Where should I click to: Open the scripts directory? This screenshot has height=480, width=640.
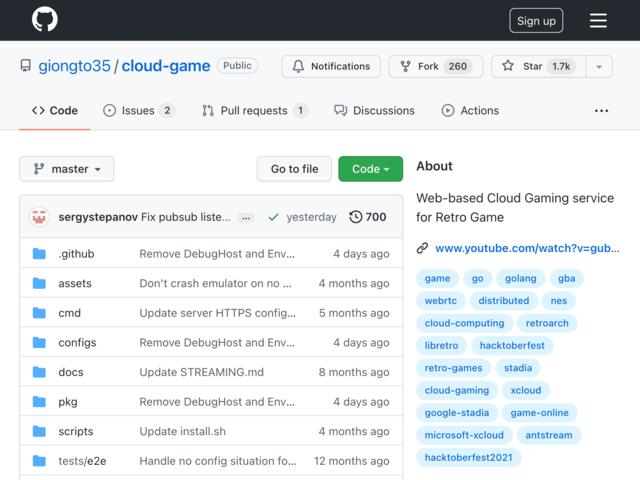click(x=76, y=431)
